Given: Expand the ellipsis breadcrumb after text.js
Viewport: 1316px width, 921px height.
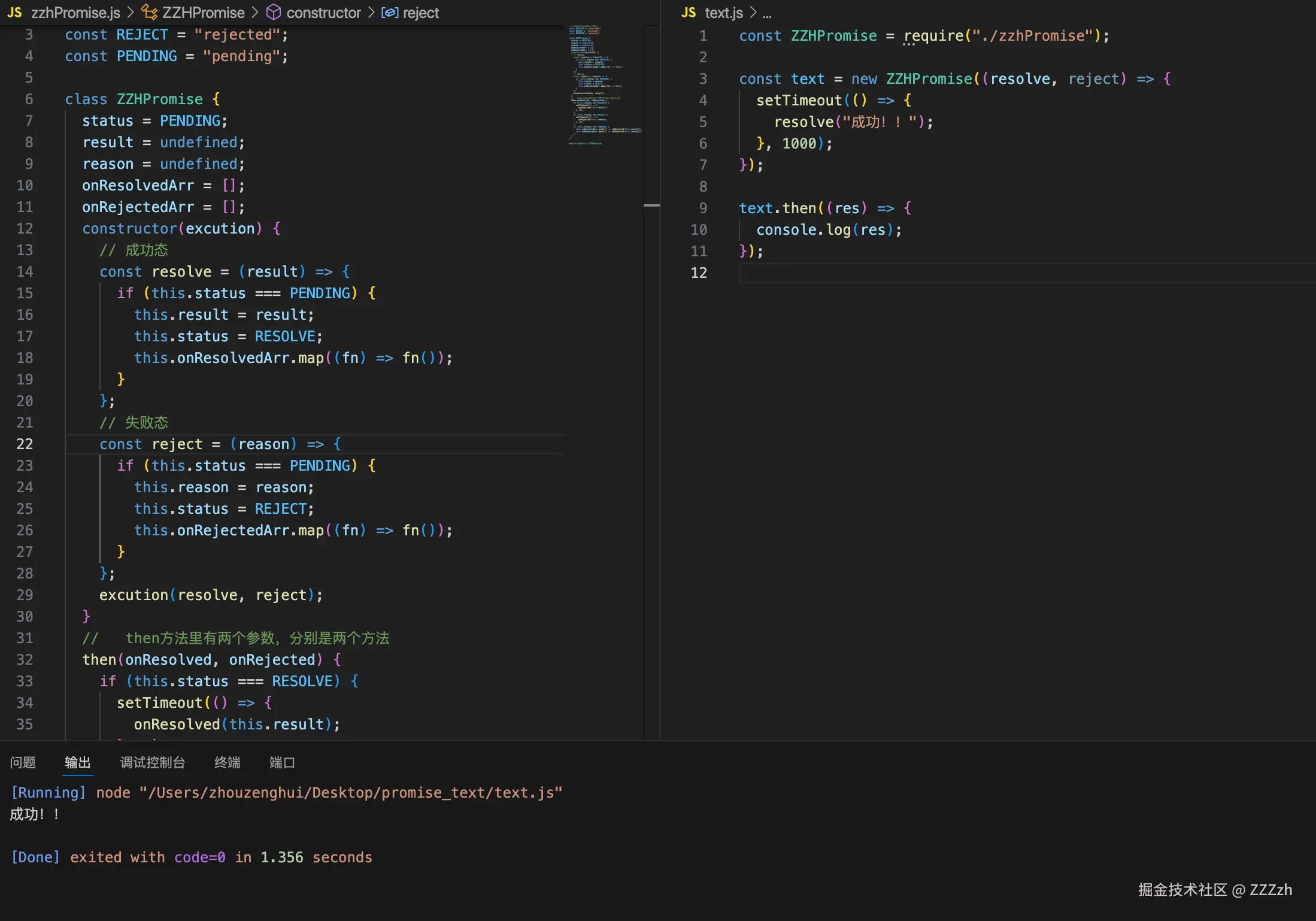Looking at the screenshot, I should click(x=767, y=14).
